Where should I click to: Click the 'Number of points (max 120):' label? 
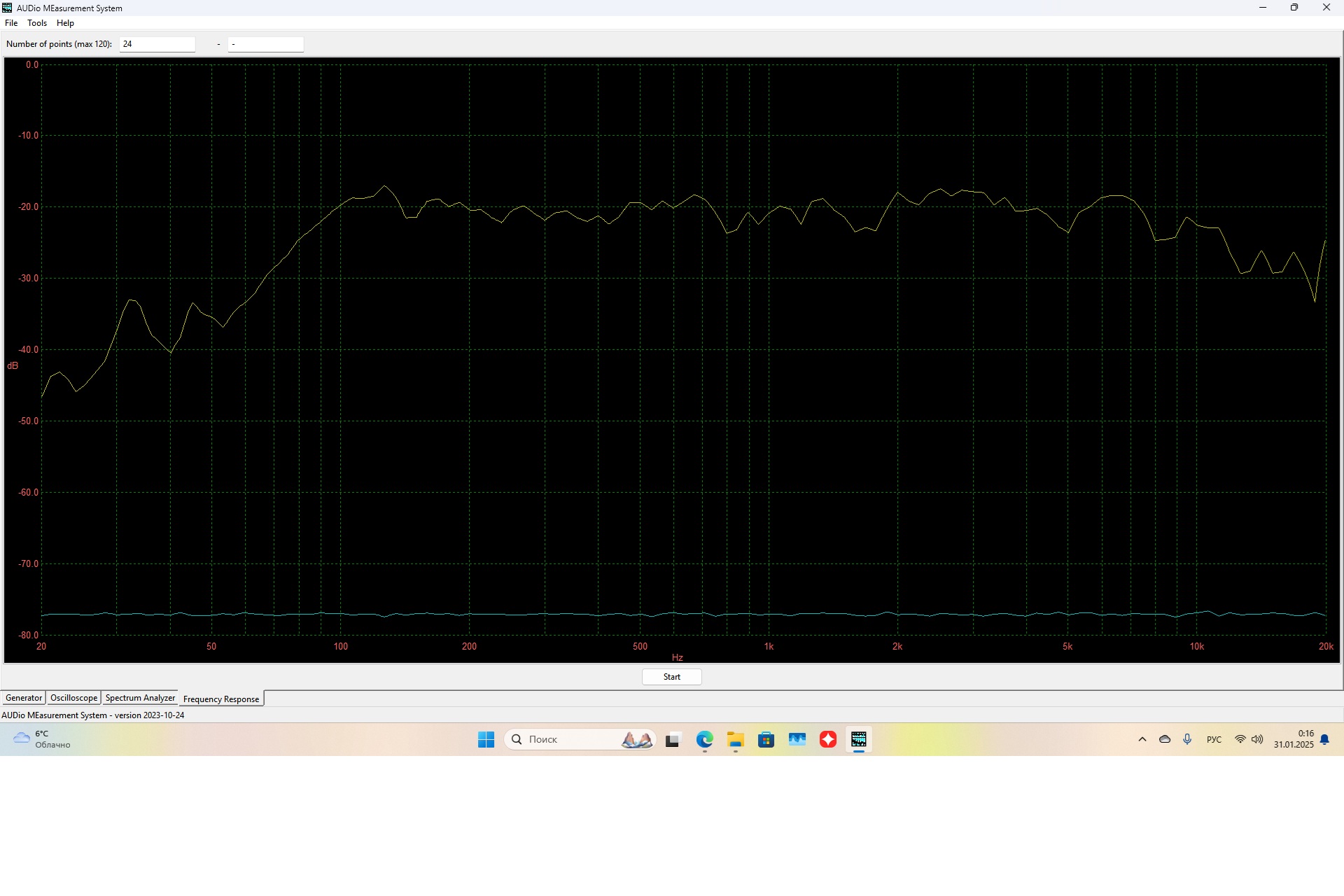click(x=59, y=44)
